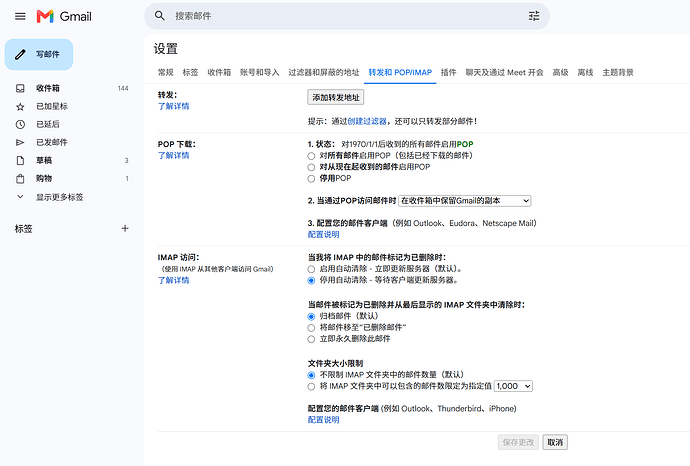690x466 pixels.
Task: Open the main menu hamburger icon
Action: coord(20,16)
